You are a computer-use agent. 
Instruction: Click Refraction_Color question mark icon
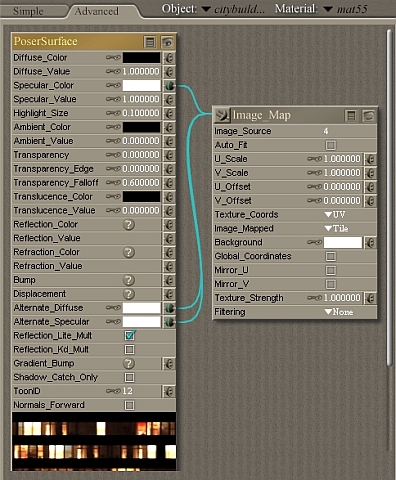pyautogui.click(x=129, y=252)
